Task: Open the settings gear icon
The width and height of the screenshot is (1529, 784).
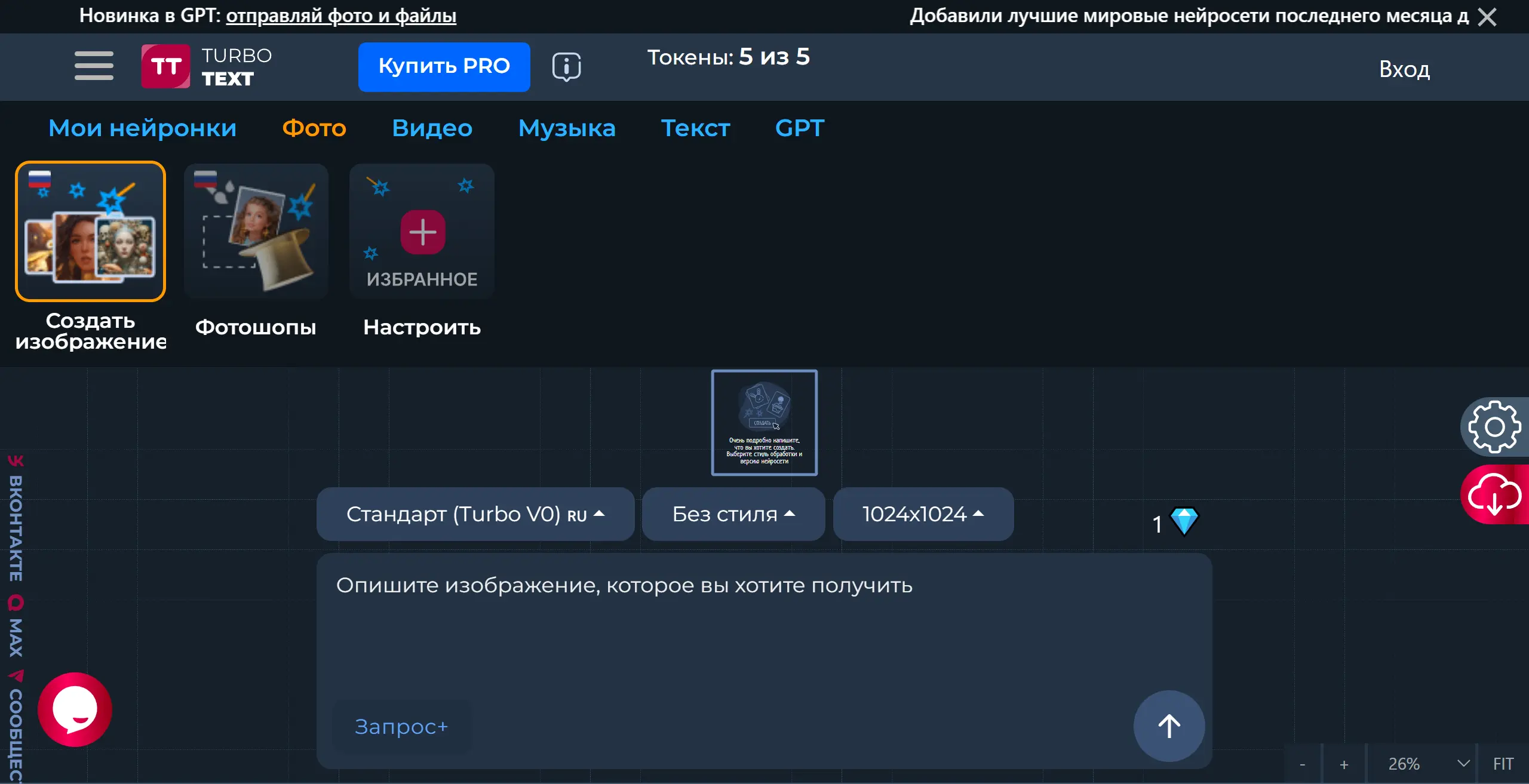Action: 1494,426
